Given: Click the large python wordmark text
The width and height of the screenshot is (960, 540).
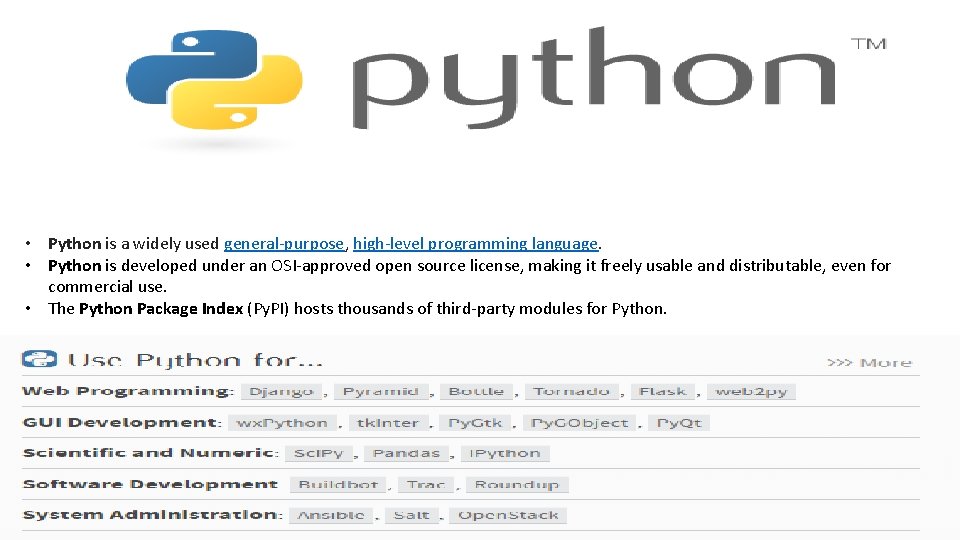Looking at the screenshot, I should pos(594,78).
